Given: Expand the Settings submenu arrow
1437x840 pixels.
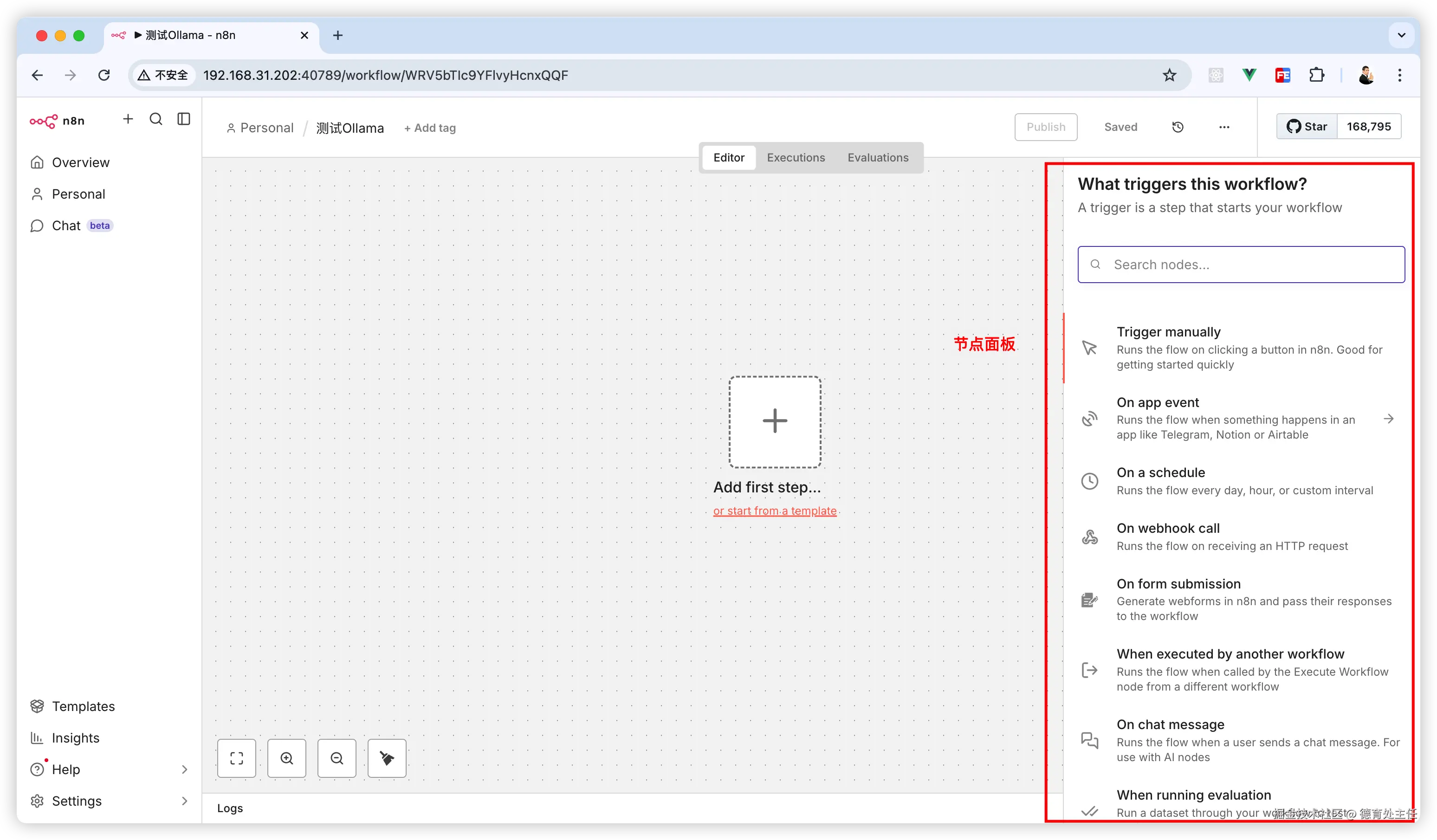Looking at the screenshot, I should 184,801.
